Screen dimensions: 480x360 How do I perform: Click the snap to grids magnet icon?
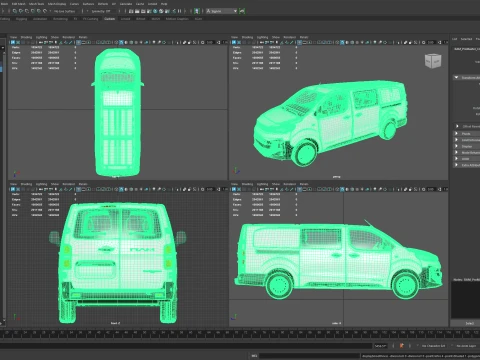click(15, 11)
